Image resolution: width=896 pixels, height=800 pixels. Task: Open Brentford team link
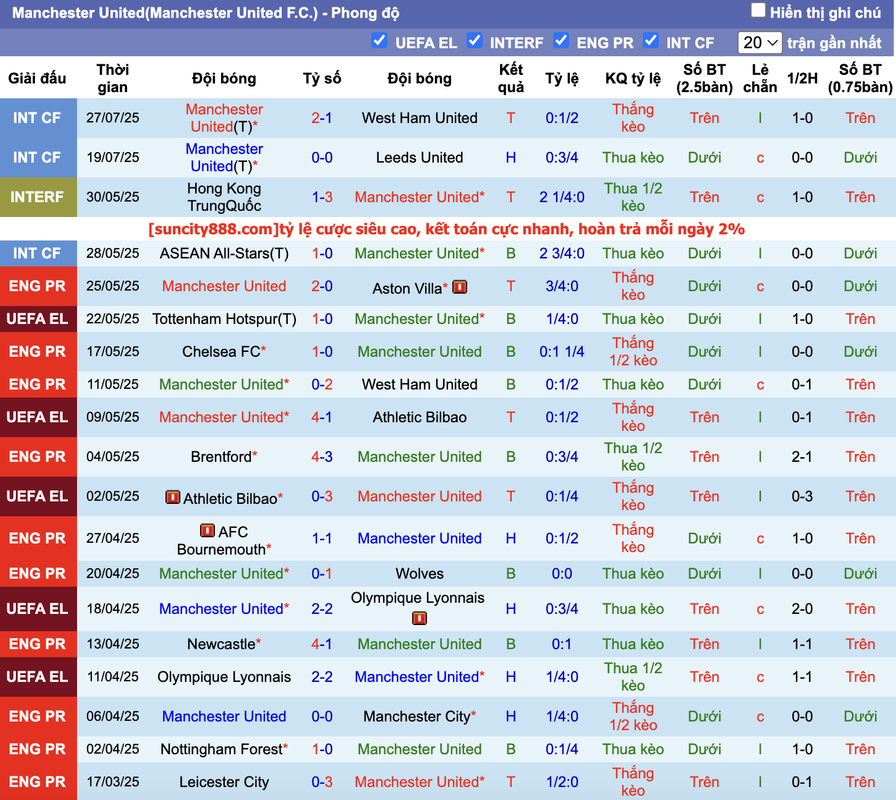(221, 457)
